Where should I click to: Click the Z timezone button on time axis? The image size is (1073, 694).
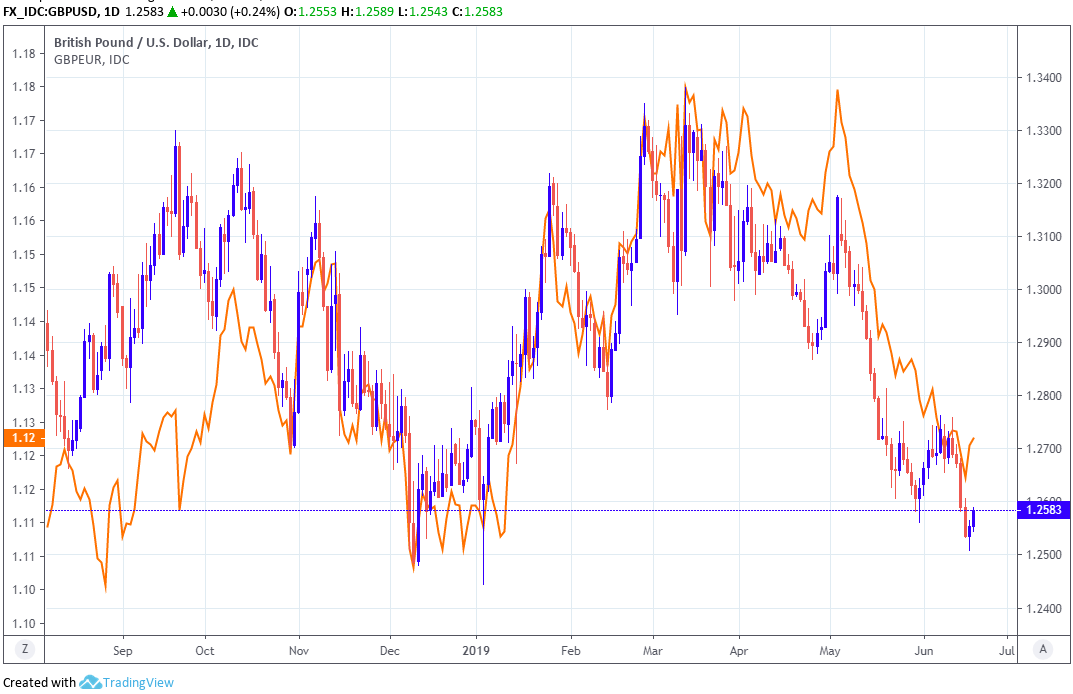(x=26, y=649)
